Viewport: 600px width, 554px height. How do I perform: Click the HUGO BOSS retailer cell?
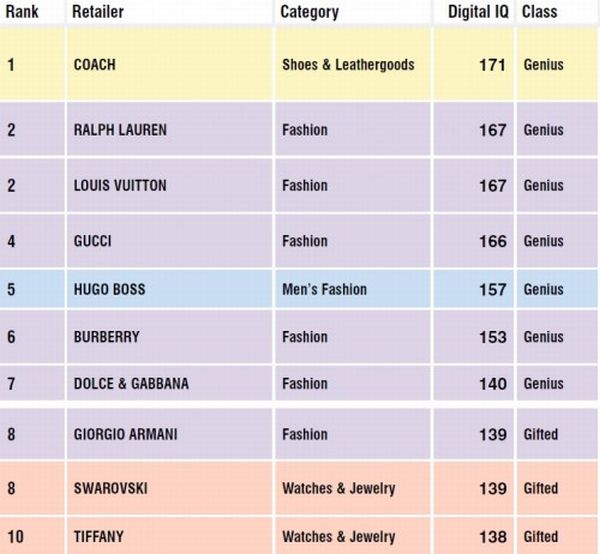(170, 289)
